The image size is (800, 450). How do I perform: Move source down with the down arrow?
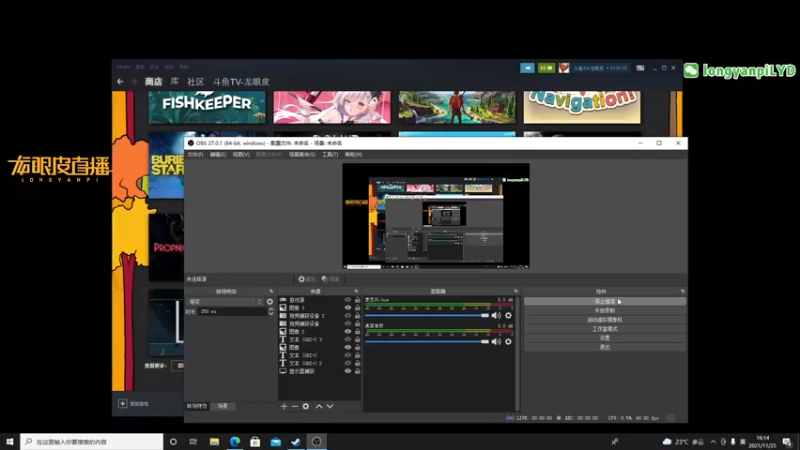pos(330,406)
